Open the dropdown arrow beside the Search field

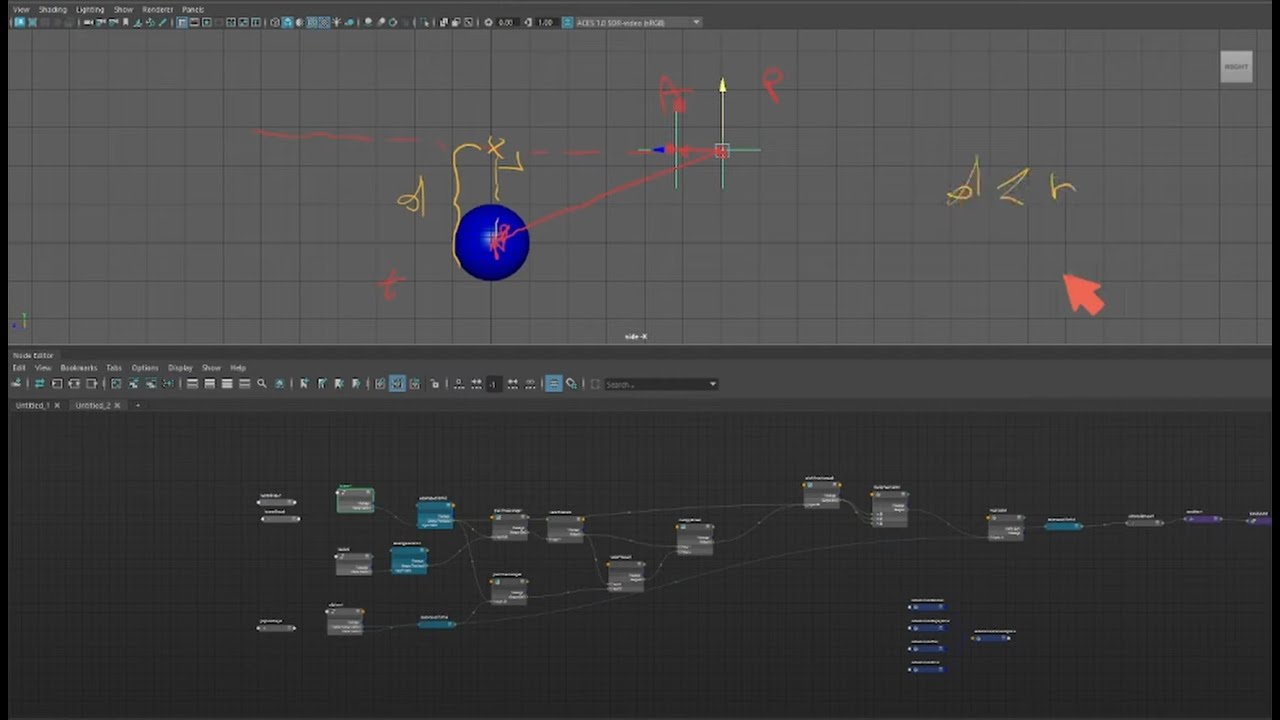coord(713,383)
